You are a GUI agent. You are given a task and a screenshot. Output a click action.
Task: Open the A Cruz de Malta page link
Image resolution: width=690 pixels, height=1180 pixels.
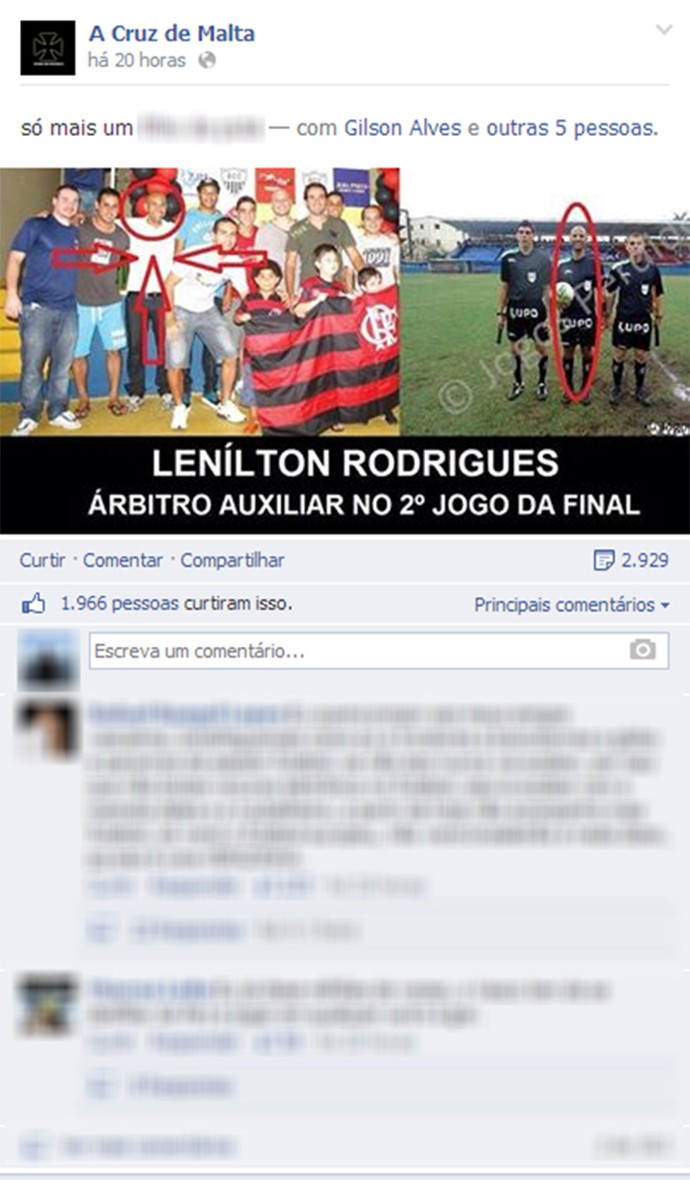click(172, 33)
